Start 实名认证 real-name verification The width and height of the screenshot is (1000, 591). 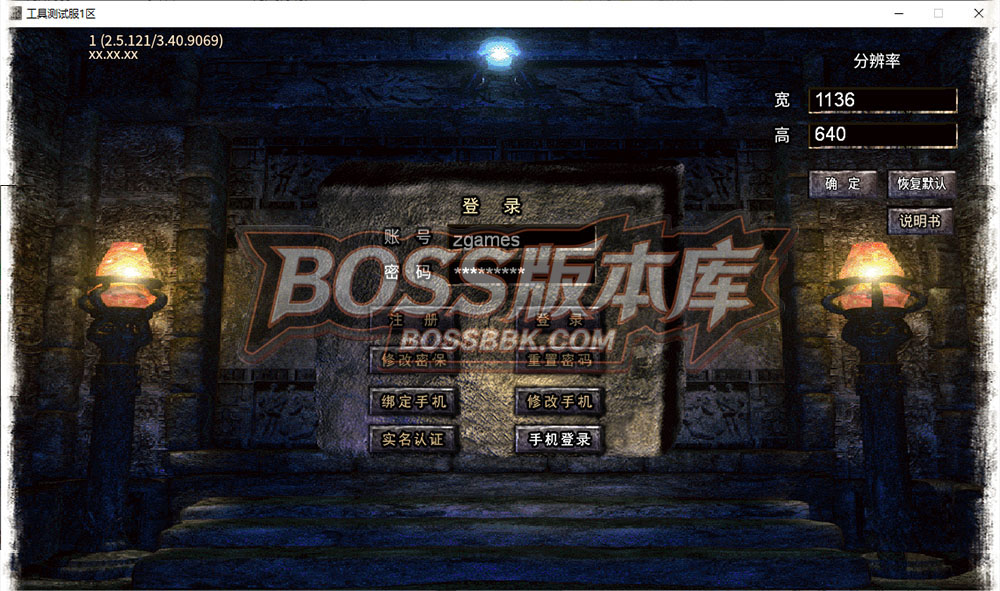click(413, 439)
